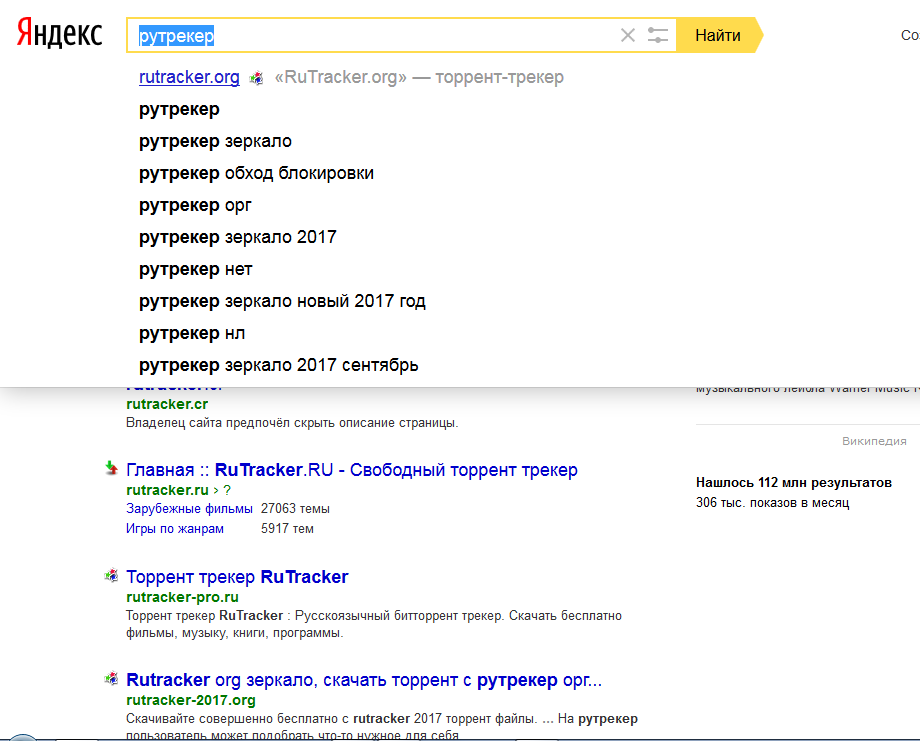The image size is (920, 741).
Task: Select the plain 'рутрекер' suggestion
Action: click(179, 109)
